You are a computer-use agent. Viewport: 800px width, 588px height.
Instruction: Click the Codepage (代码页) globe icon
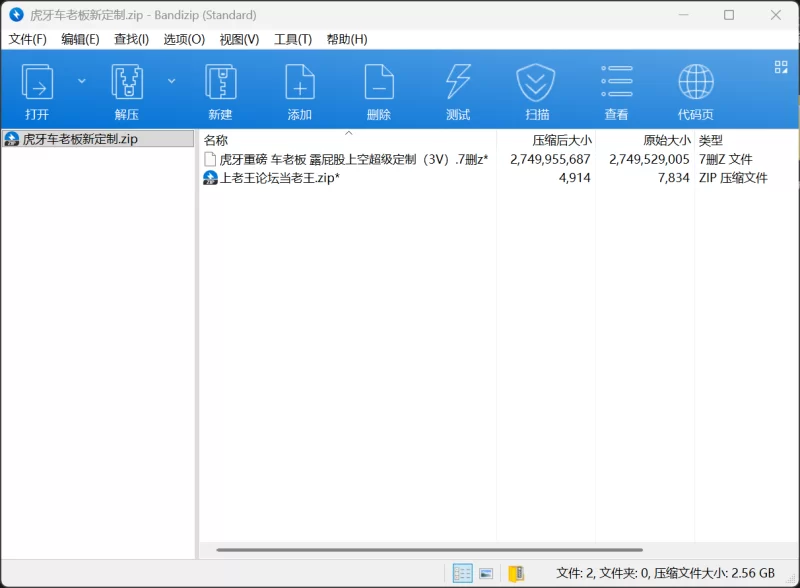tap(696, 82)
